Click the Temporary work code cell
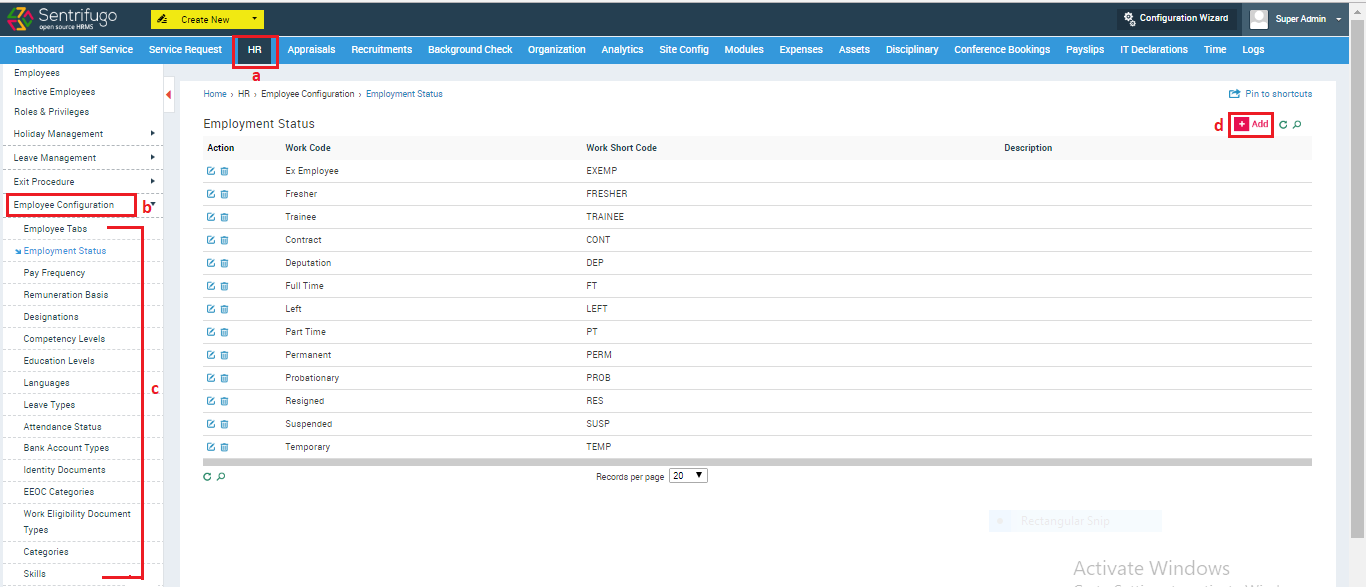This screenshot has height=587, width=1366. click(307, 447)
